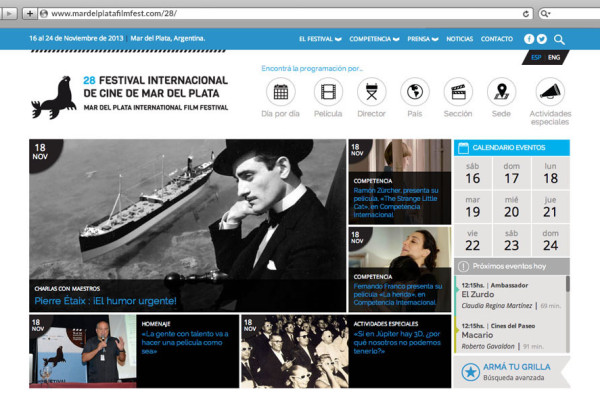Open the Noticias menu item
600x400 pixels.
460,39
